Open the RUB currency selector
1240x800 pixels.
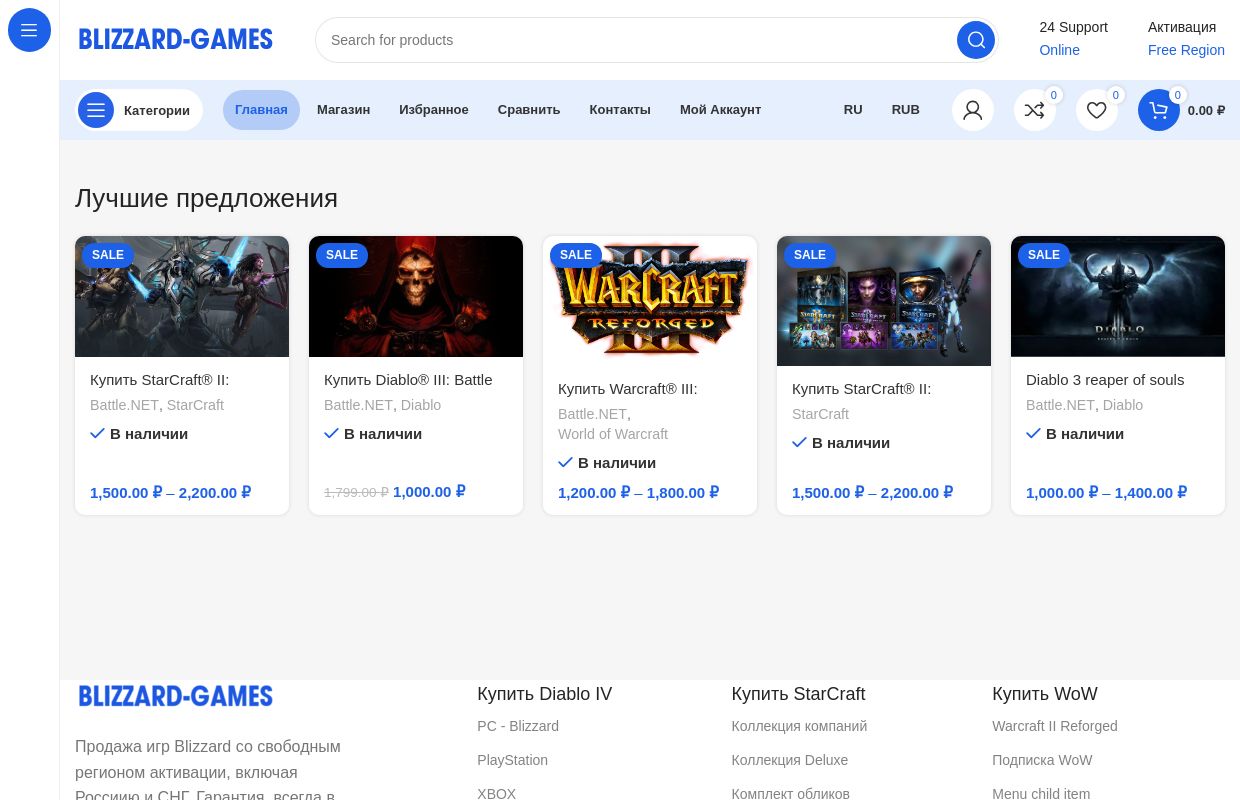point(905,110)
